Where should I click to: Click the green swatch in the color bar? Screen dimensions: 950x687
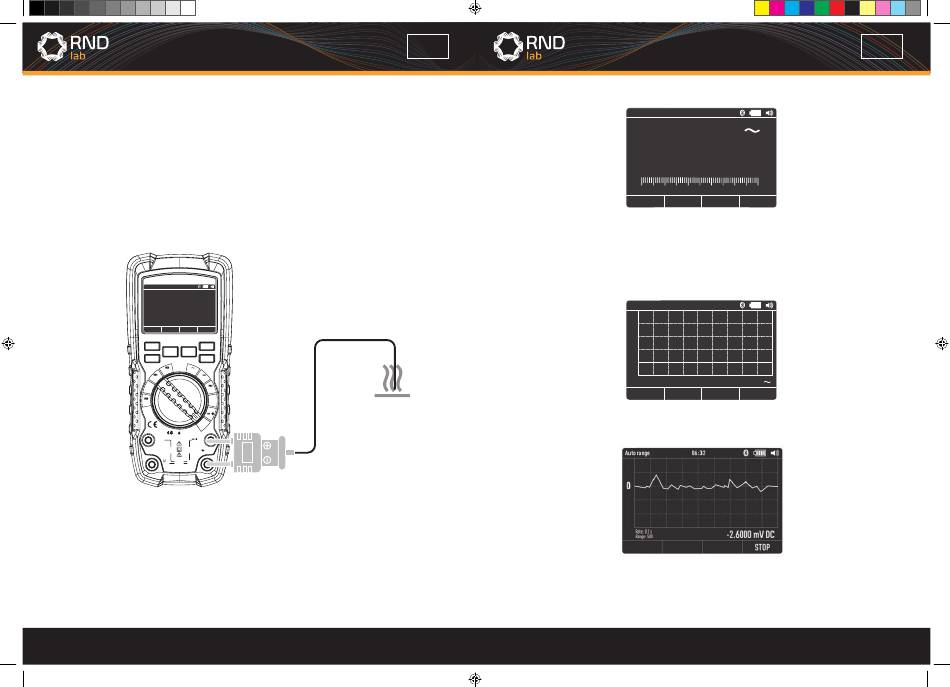(822, 8)
